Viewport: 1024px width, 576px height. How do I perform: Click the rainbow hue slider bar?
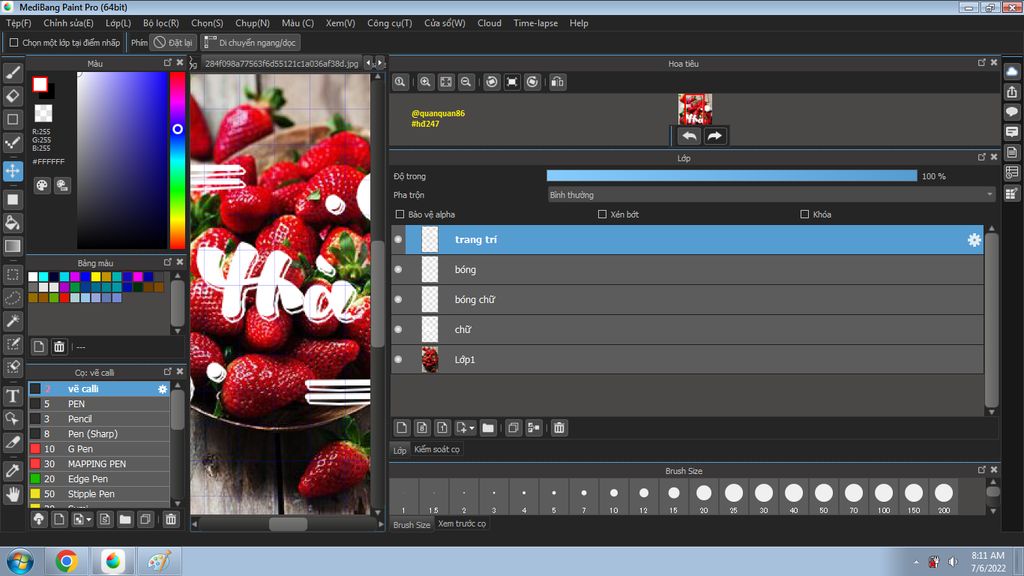(177, 160)
